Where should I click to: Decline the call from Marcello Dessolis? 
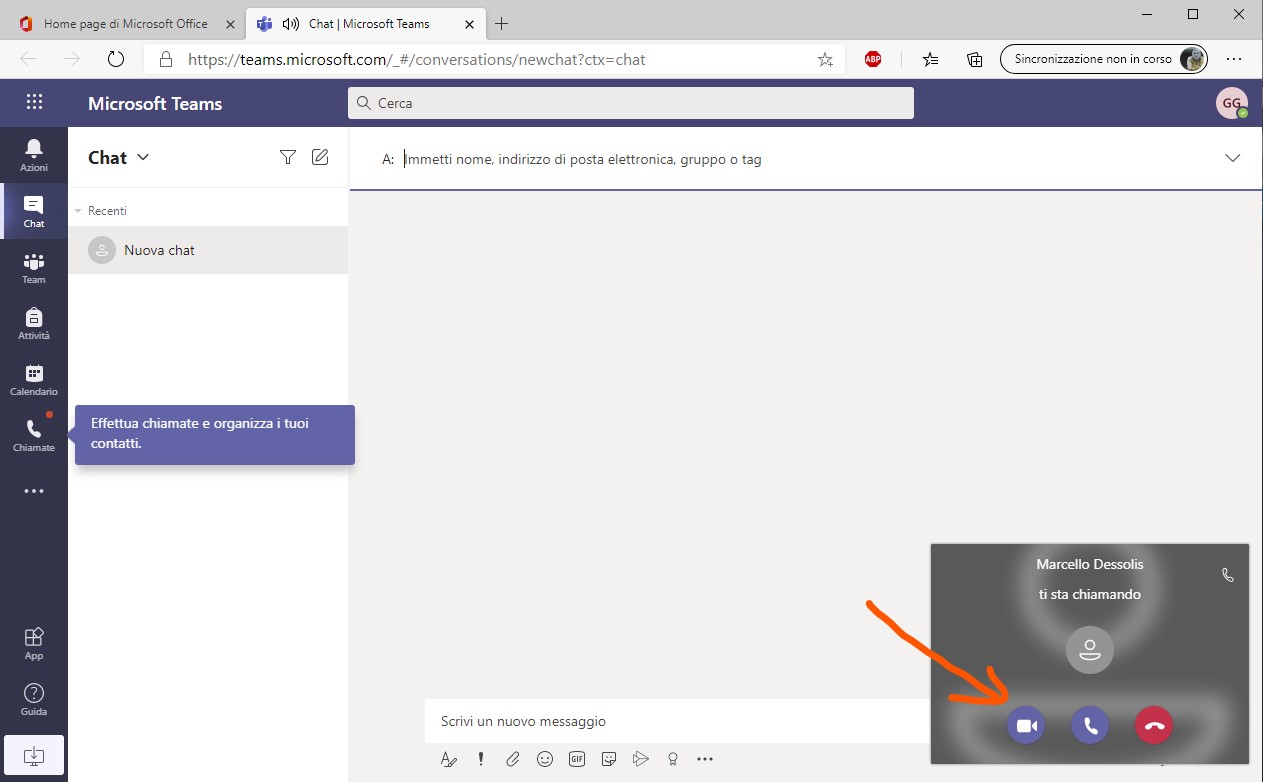tap(1154, 726)
